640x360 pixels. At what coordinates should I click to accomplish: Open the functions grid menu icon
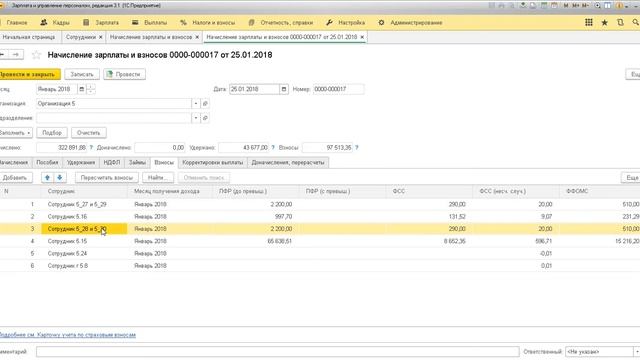[x=589, y=23]
